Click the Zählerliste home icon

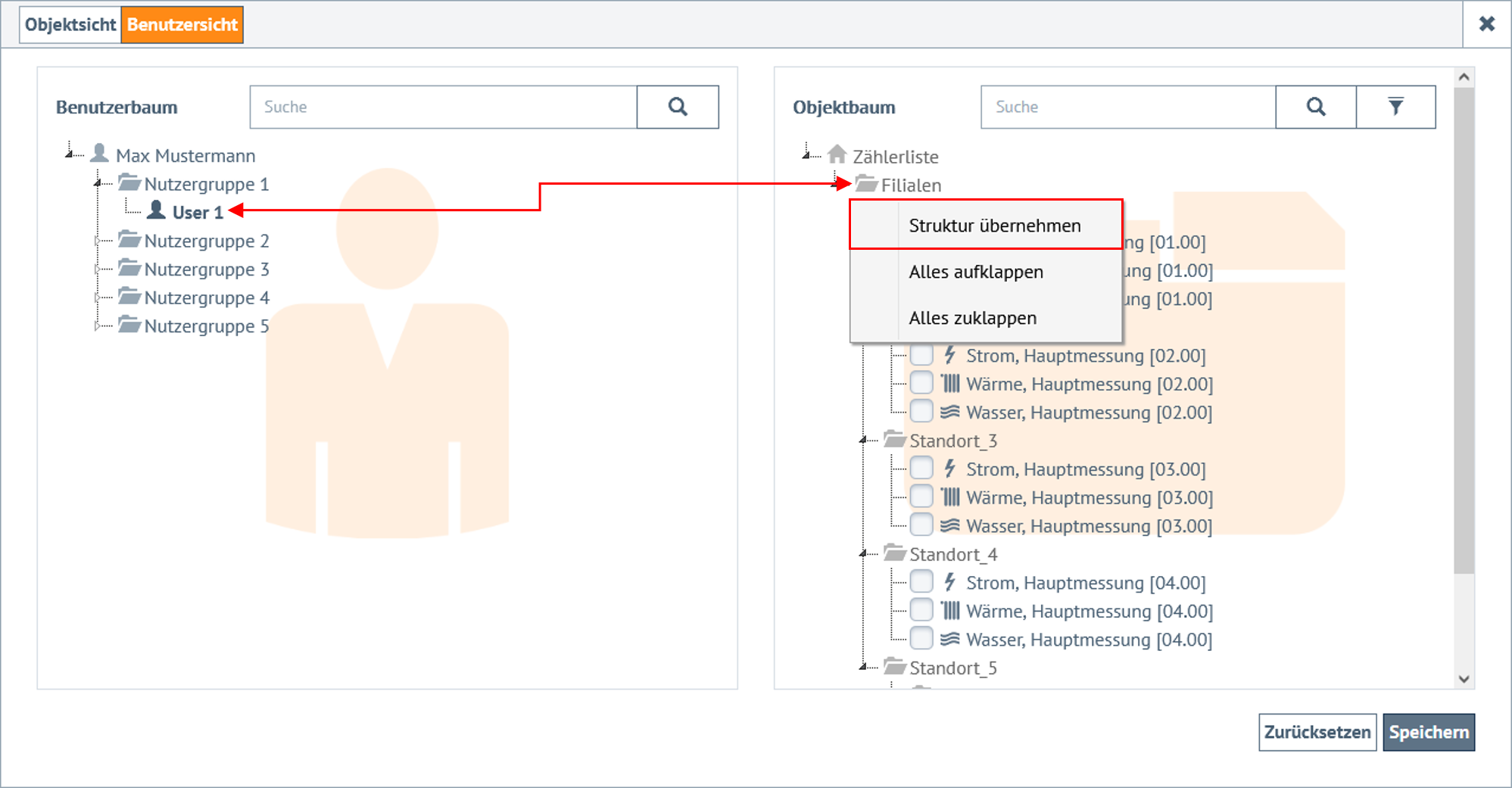tap(837, 155)
